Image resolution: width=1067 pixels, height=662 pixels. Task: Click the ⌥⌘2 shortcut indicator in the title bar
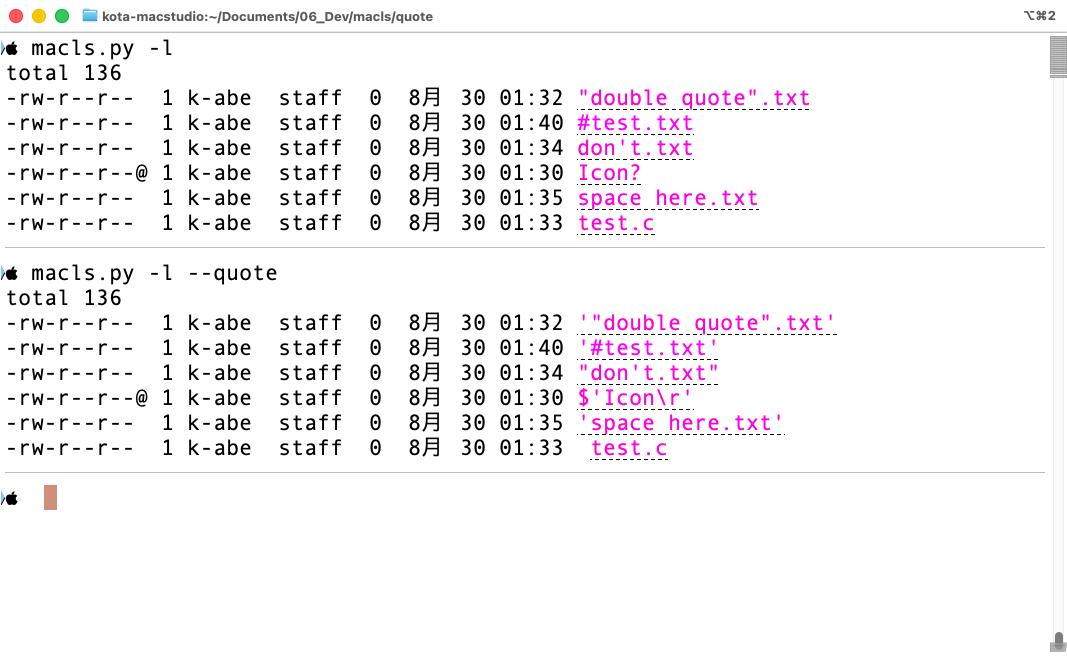tap(1039, 16)
